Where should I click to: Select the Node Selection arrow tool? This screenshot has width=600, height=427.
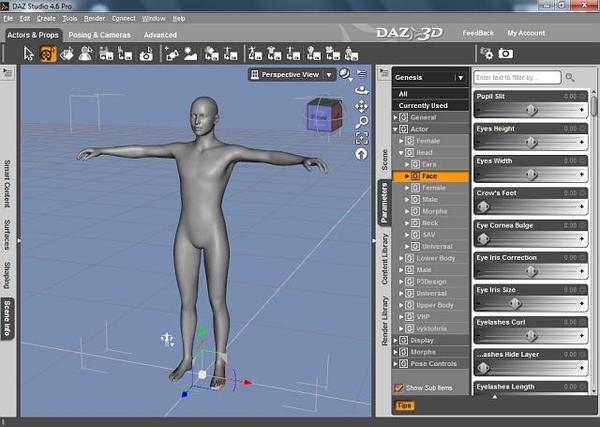point(29,54)
